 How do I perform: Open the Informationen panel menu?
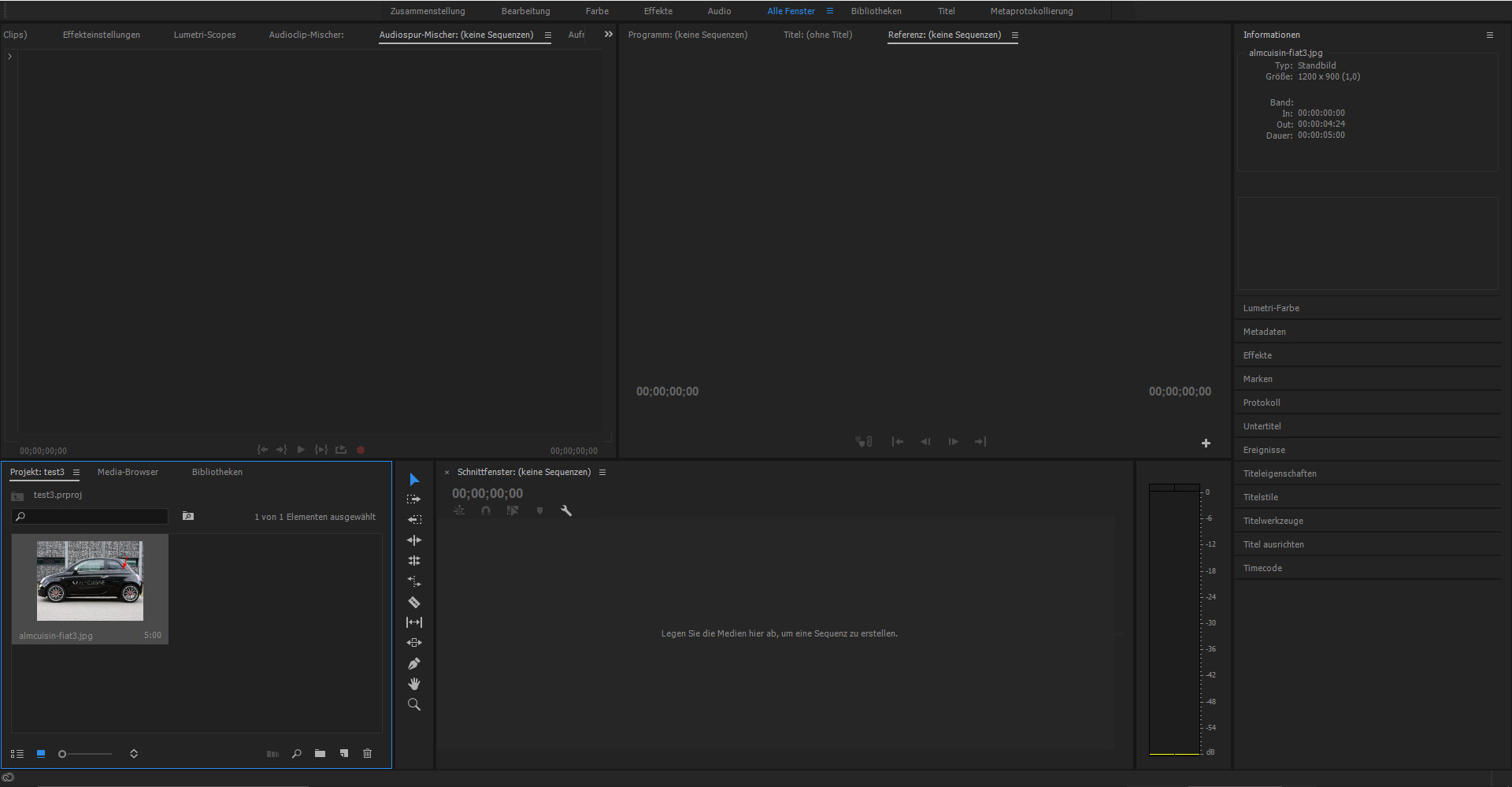click(1490, 35)
